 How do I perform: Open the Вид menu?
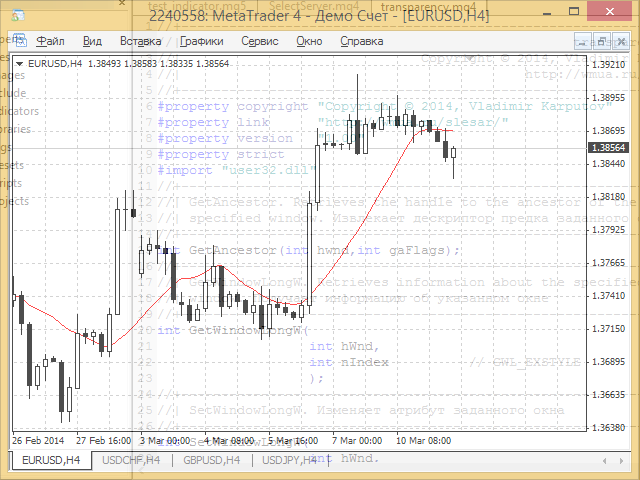click(92, 41)
